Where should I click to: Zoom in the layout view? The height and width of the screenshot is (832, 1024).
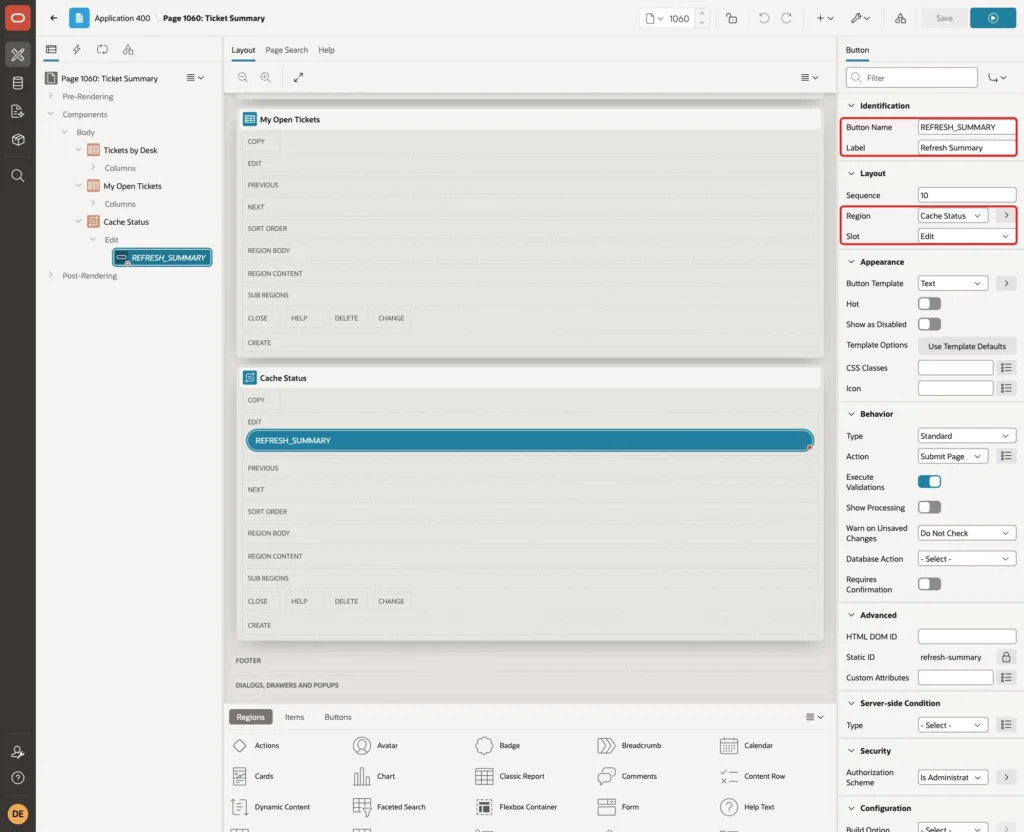265,77
